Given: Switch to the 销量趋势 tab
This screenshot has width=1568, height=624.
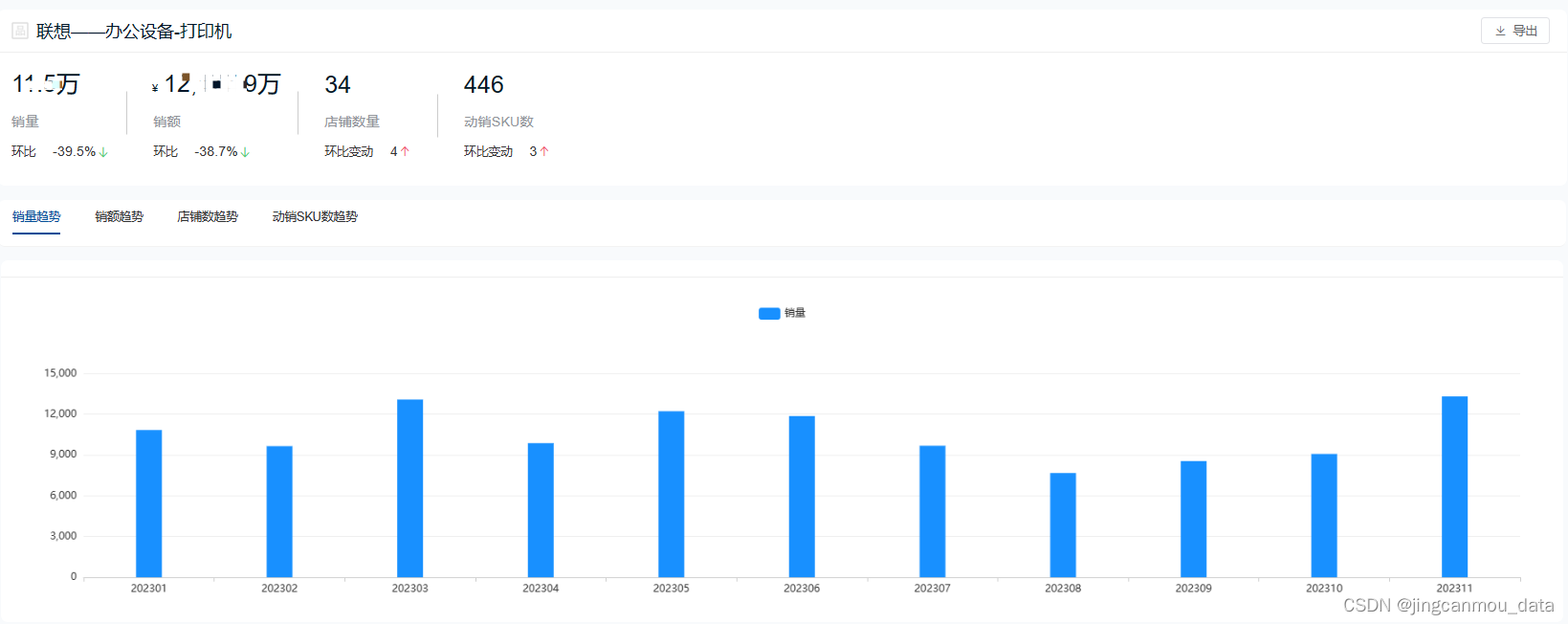Looking at the screenshot, I should click(x=36, y=216).
